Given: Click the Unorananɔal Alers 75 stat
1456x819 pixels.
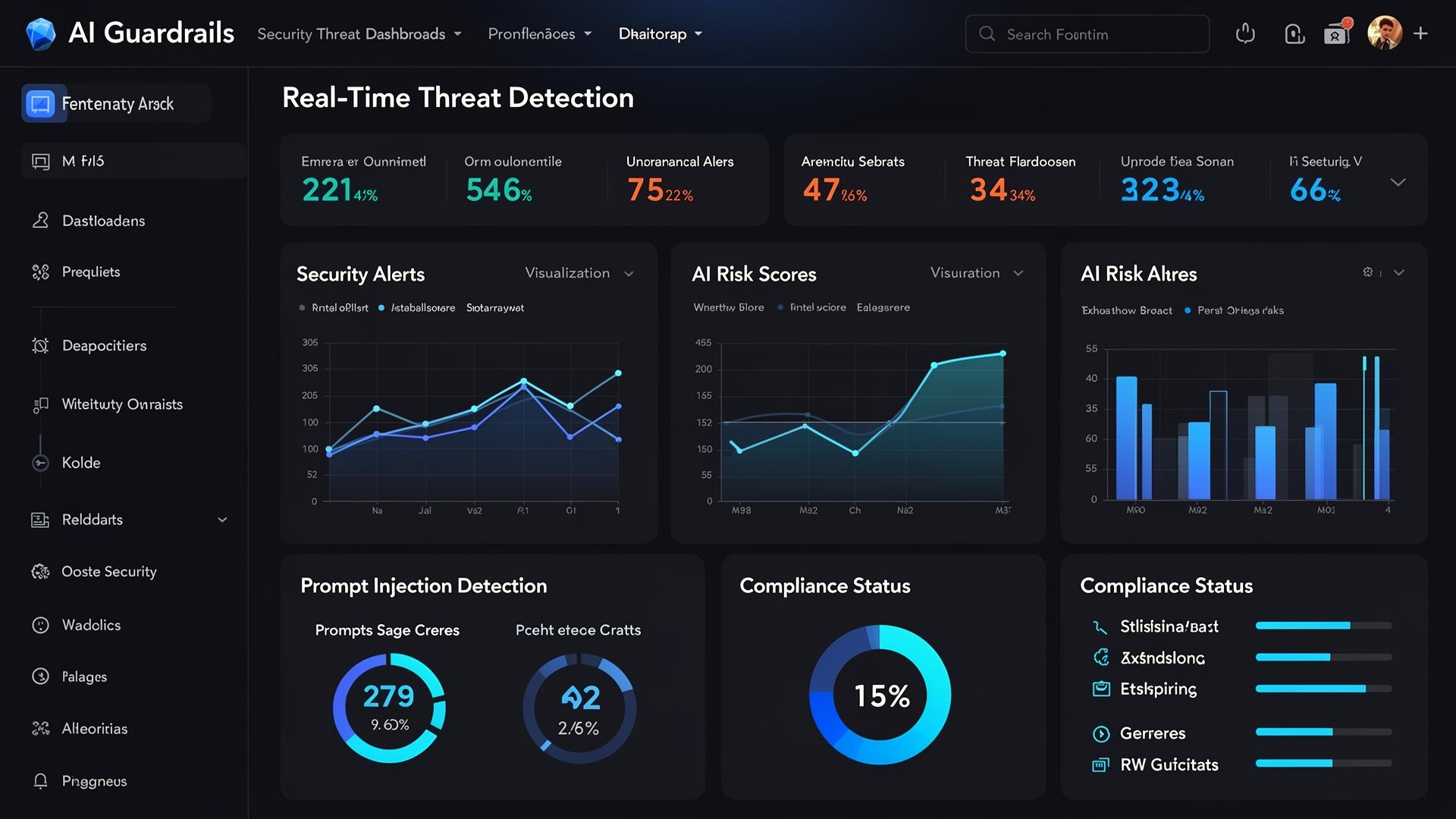Looking at the screenshot, I should (680, 180).
